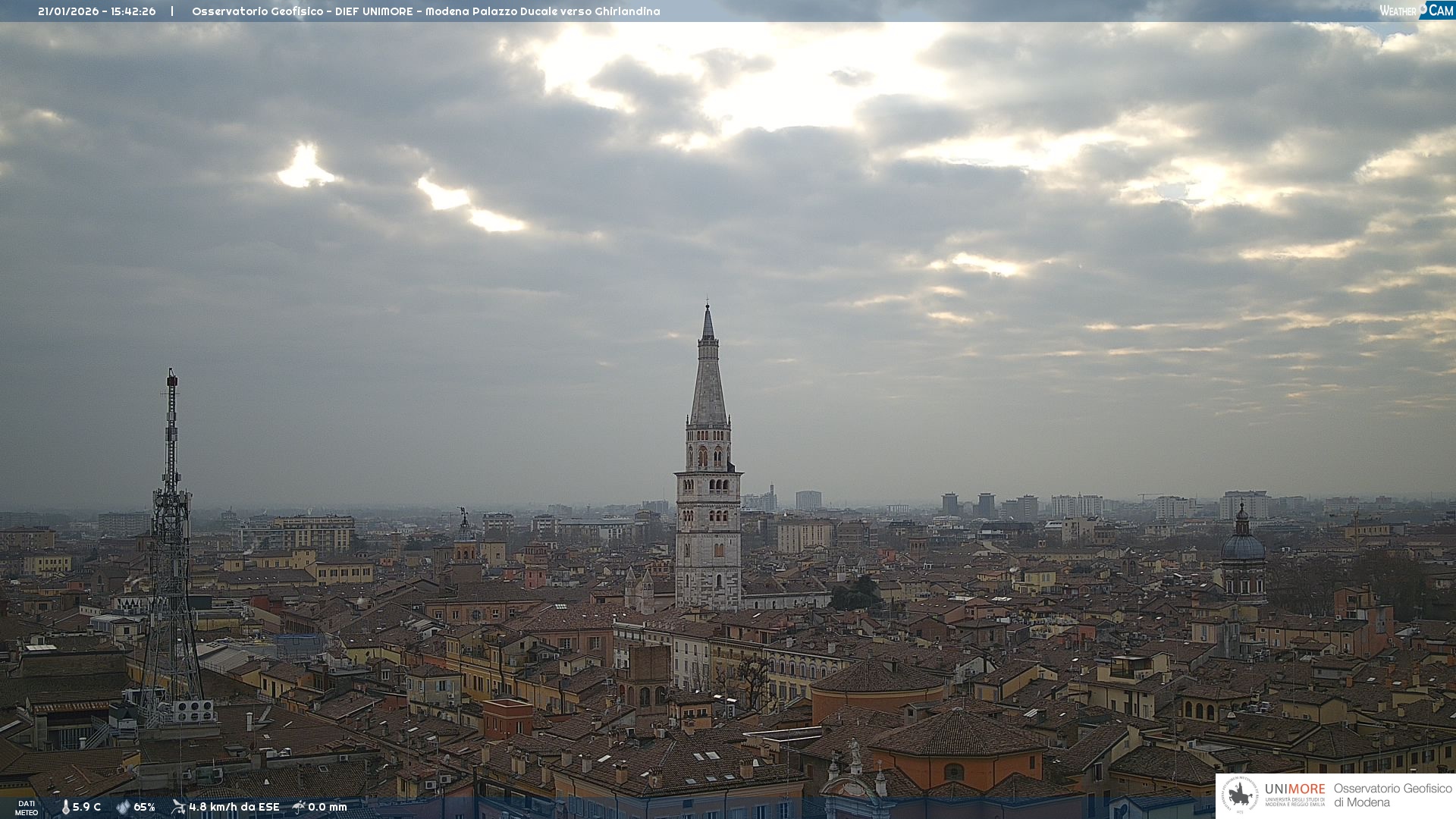
Task: Click the DATI METEO label
Action: tap(27, 808)
